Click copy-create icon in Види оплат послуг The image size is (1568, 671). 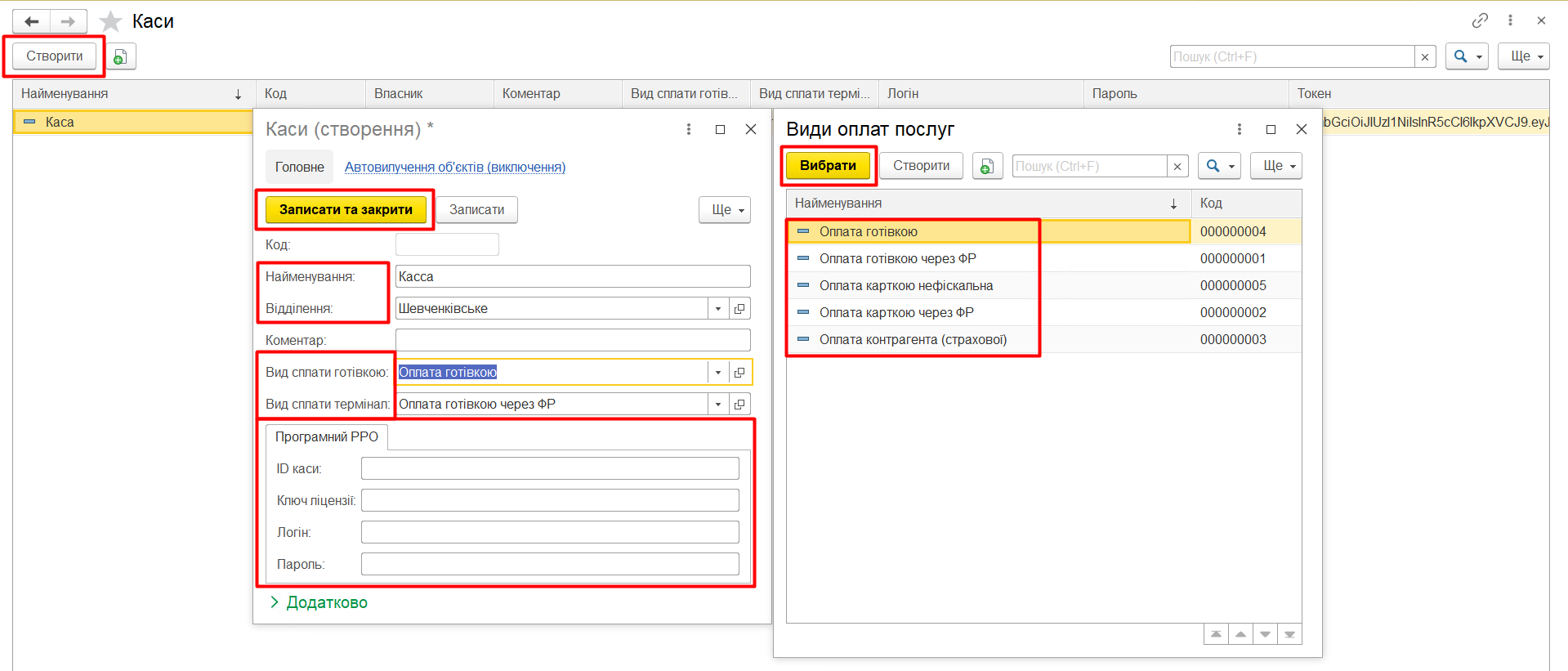point(987,166)
